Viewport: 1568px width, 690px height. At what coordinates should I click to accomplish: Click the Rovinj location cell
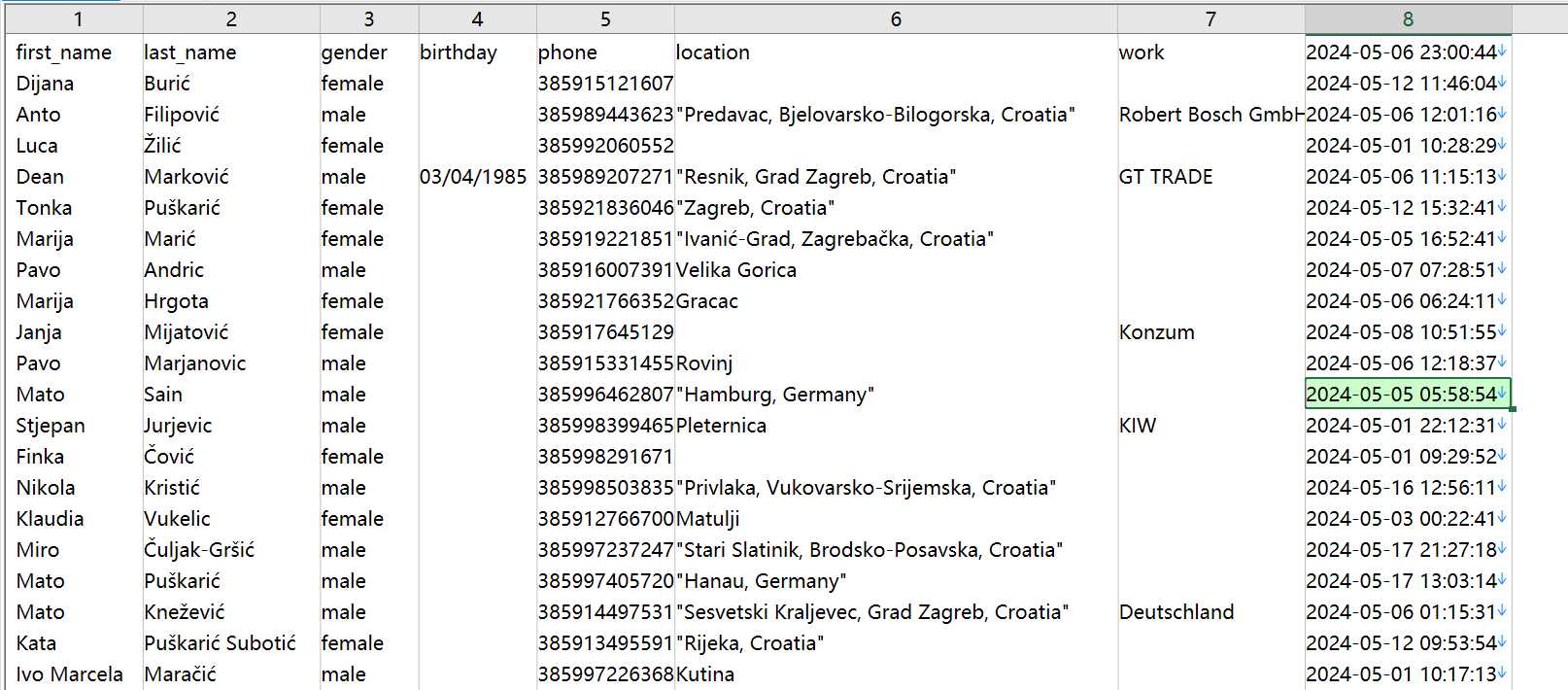click(896, 363)
